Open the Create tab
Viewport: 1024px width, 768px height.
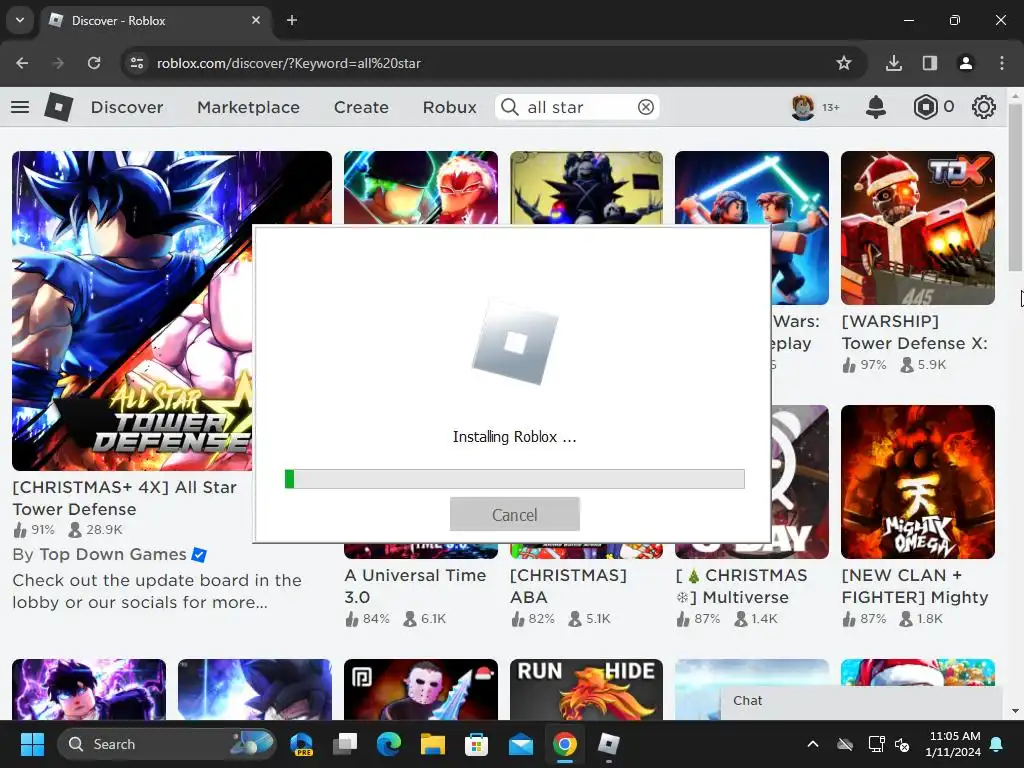[x=361, y=107]
